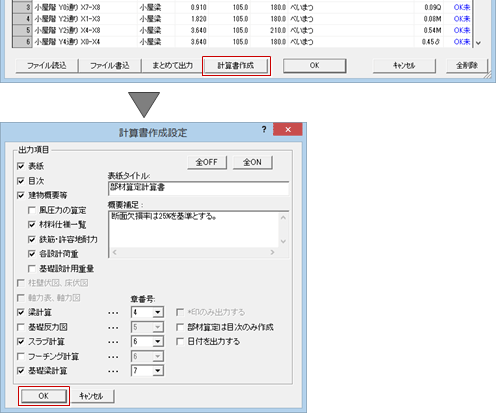Click the ファイル読込 button
The image size is (496, 413).
coord(47,66)
